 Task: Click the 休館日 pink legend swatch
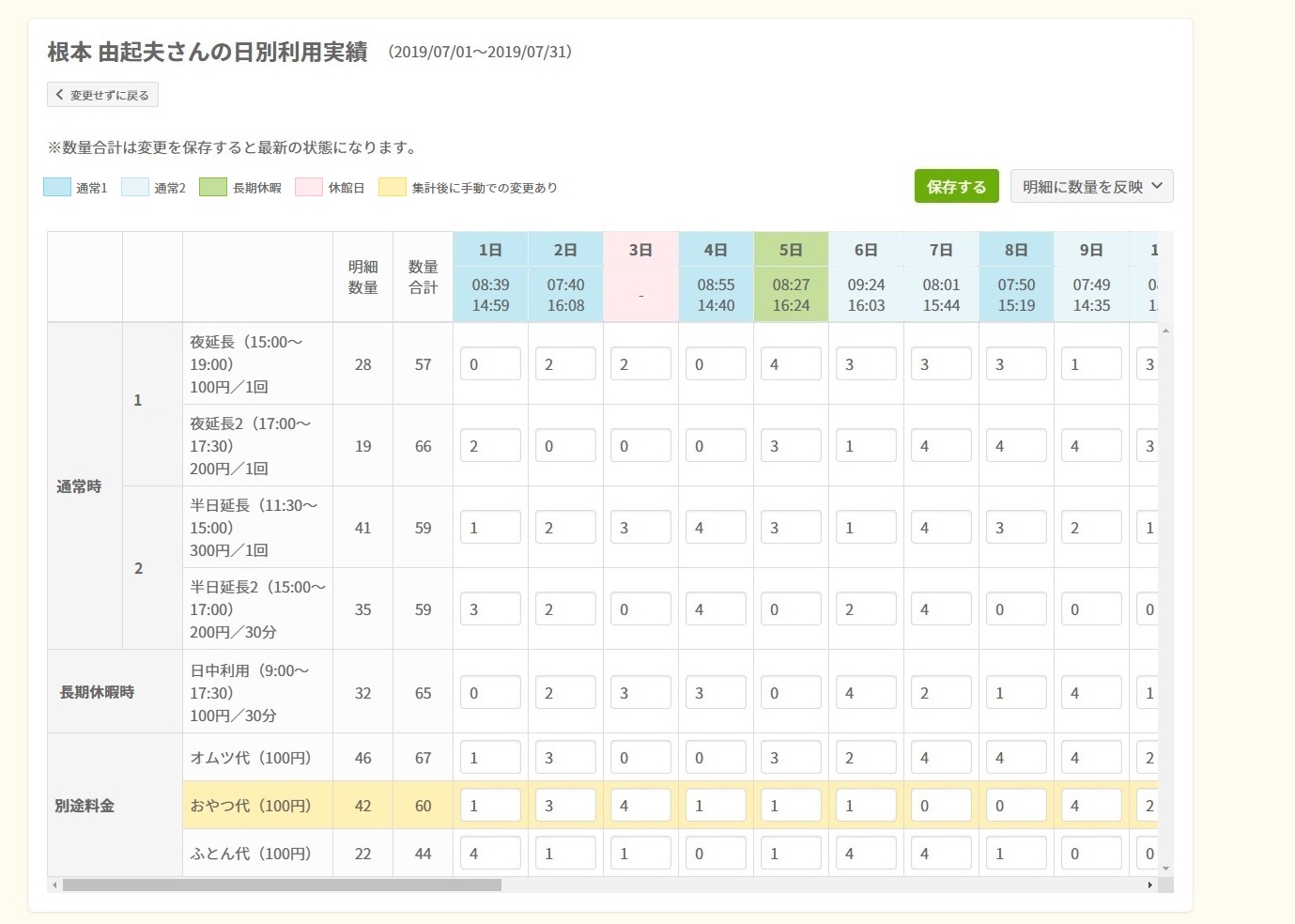tap(309, 187)
